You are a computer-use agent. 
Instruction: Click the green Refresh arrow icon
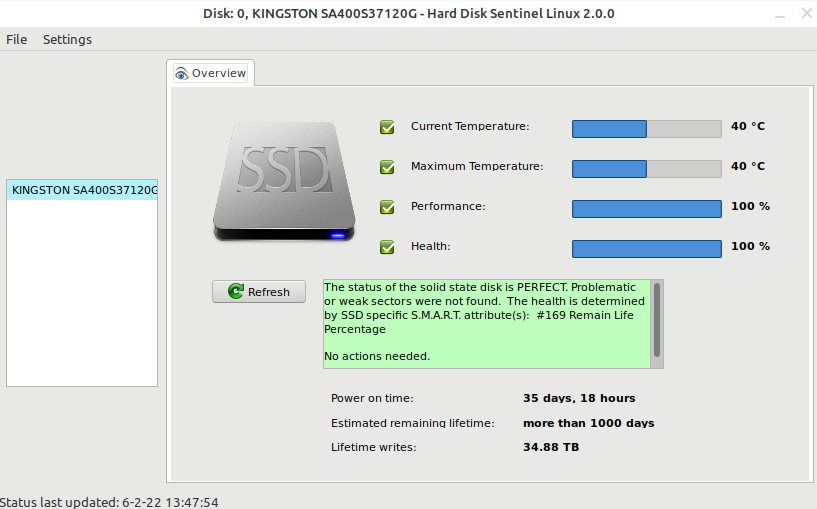tap(236, 291)
